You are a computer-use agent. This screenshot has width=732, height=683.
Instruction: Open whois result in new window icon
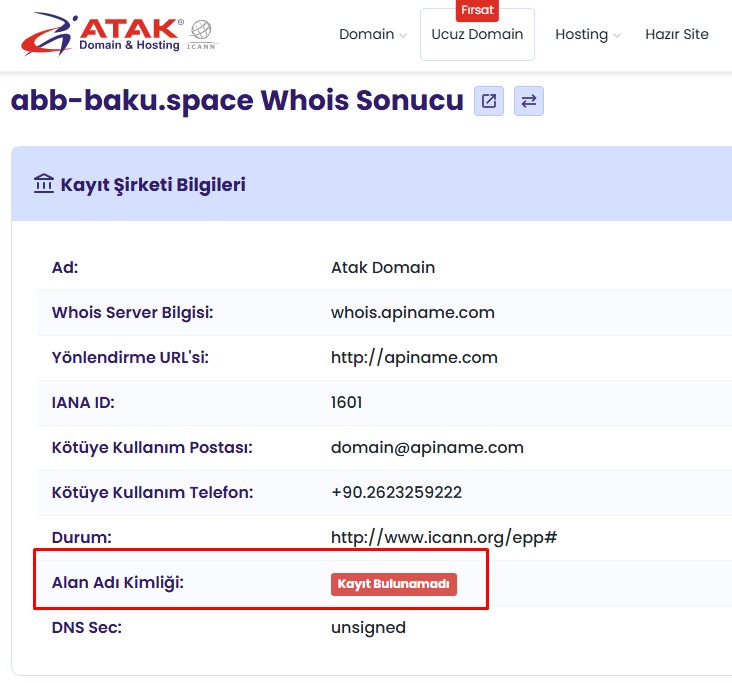[489, 101]
